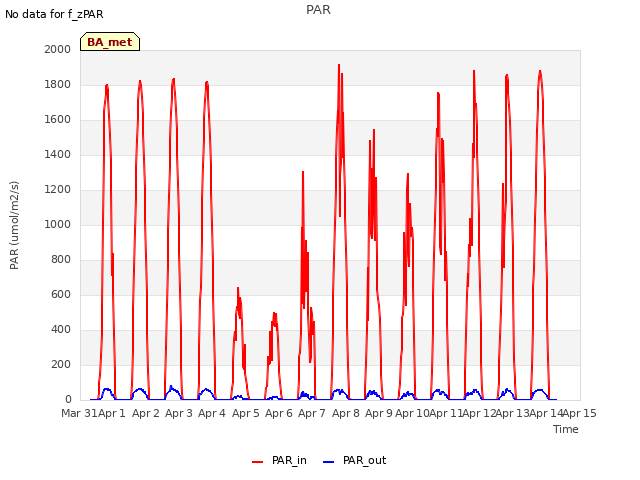Click the 1600 y-axis tick label
The image size is (640, 480).
58,120
